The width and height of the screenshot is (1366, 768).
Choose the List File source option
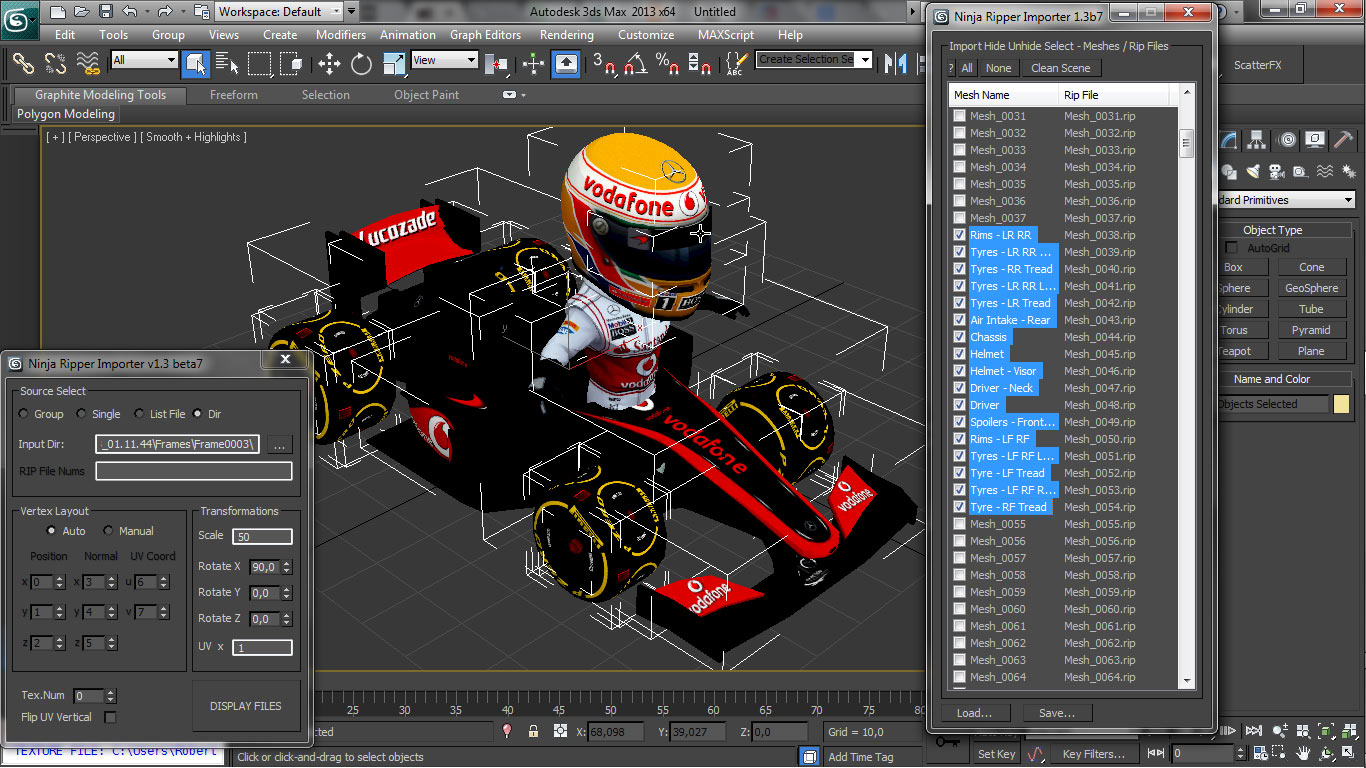(x=139, y=414)
